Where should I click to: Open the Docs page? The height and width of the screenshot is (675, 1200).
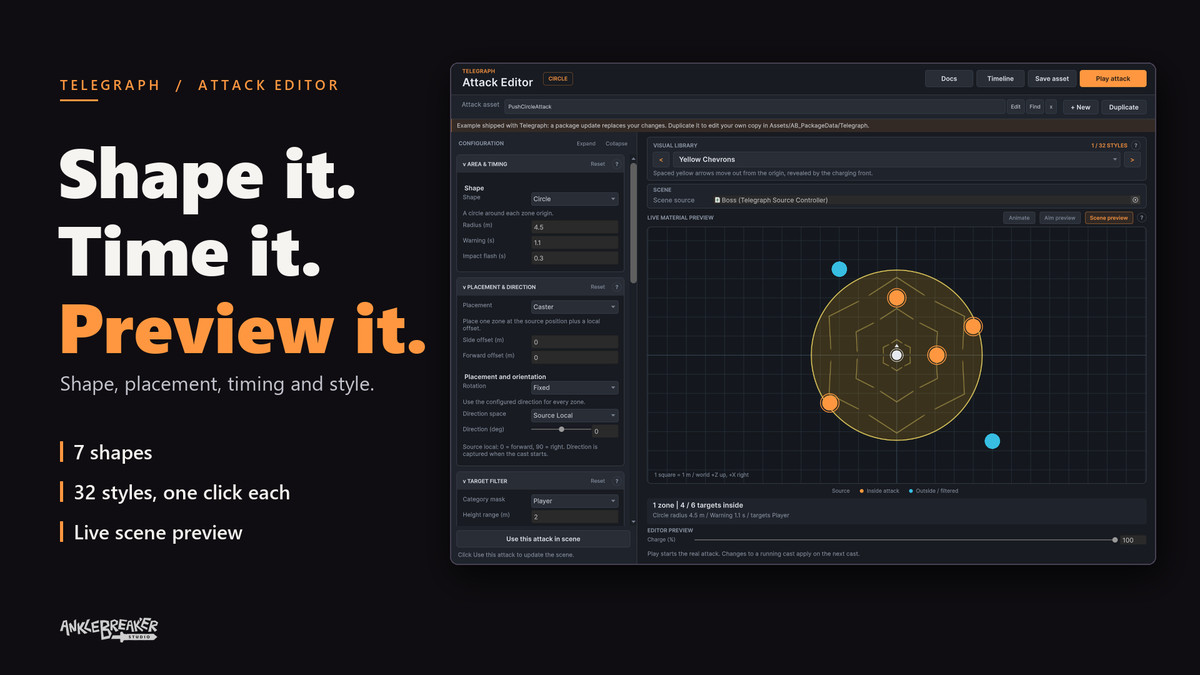pos(949,79)
